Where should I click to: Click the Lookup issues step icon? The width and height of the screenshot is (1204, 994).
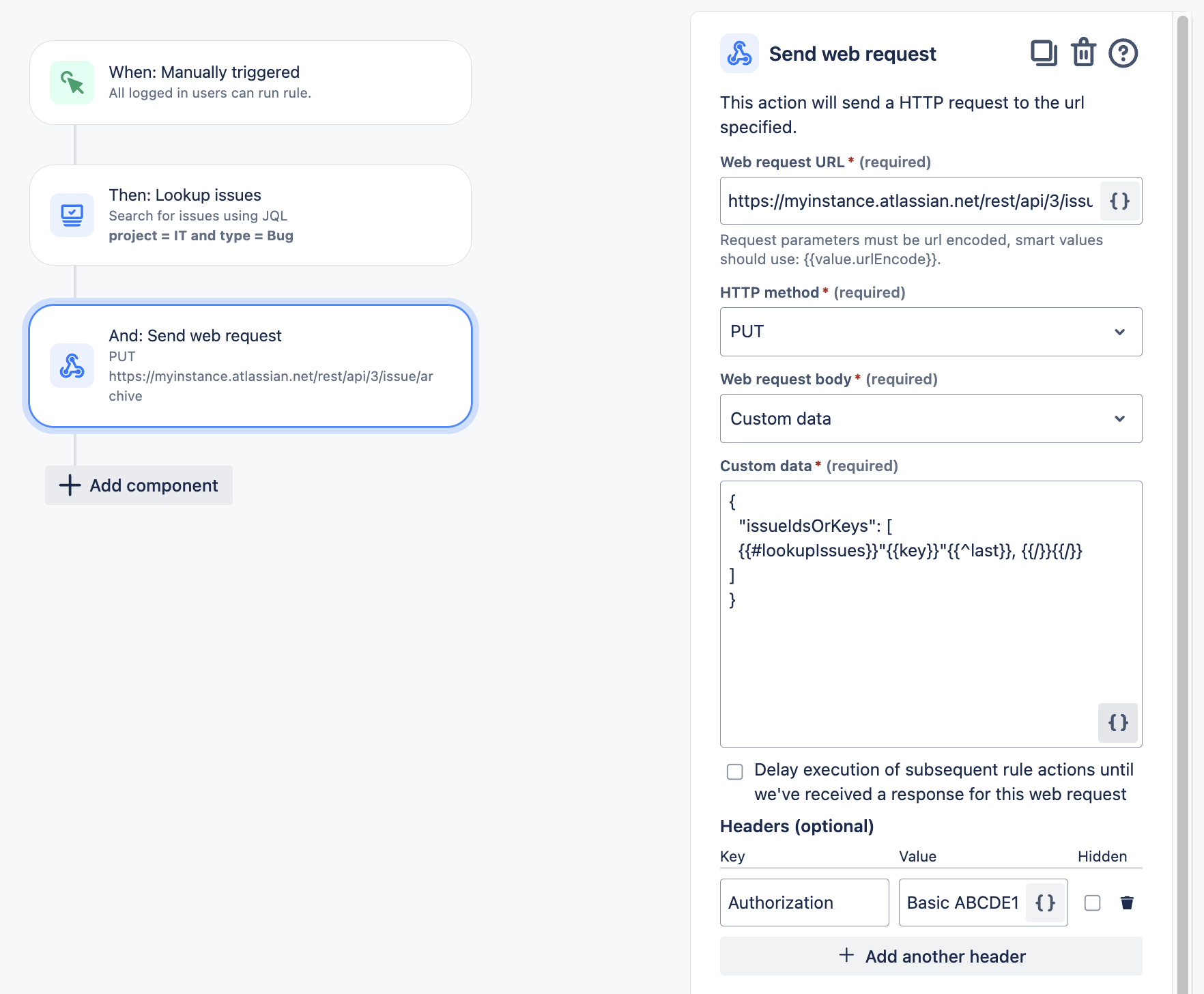72,215
